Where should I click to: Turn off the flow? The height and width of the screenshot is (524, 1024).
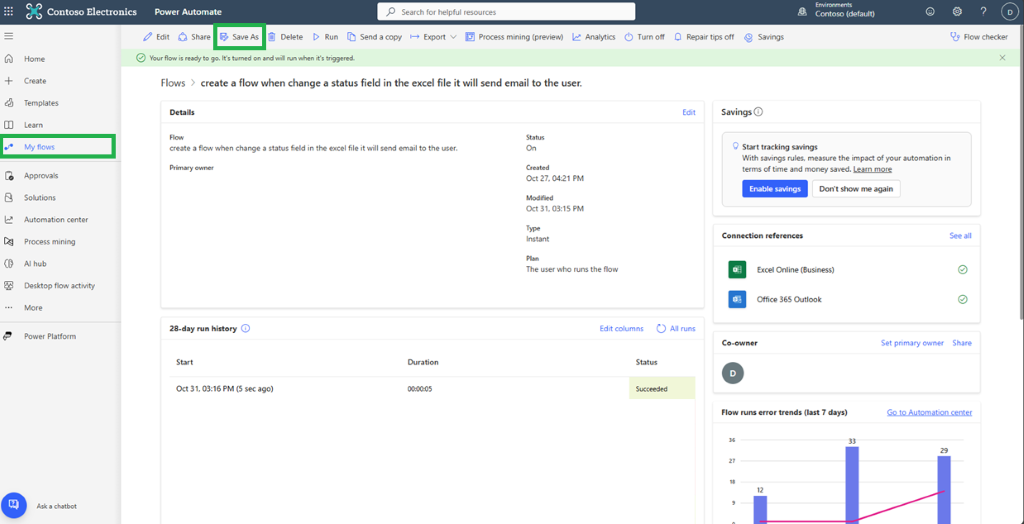pos(644,37)
